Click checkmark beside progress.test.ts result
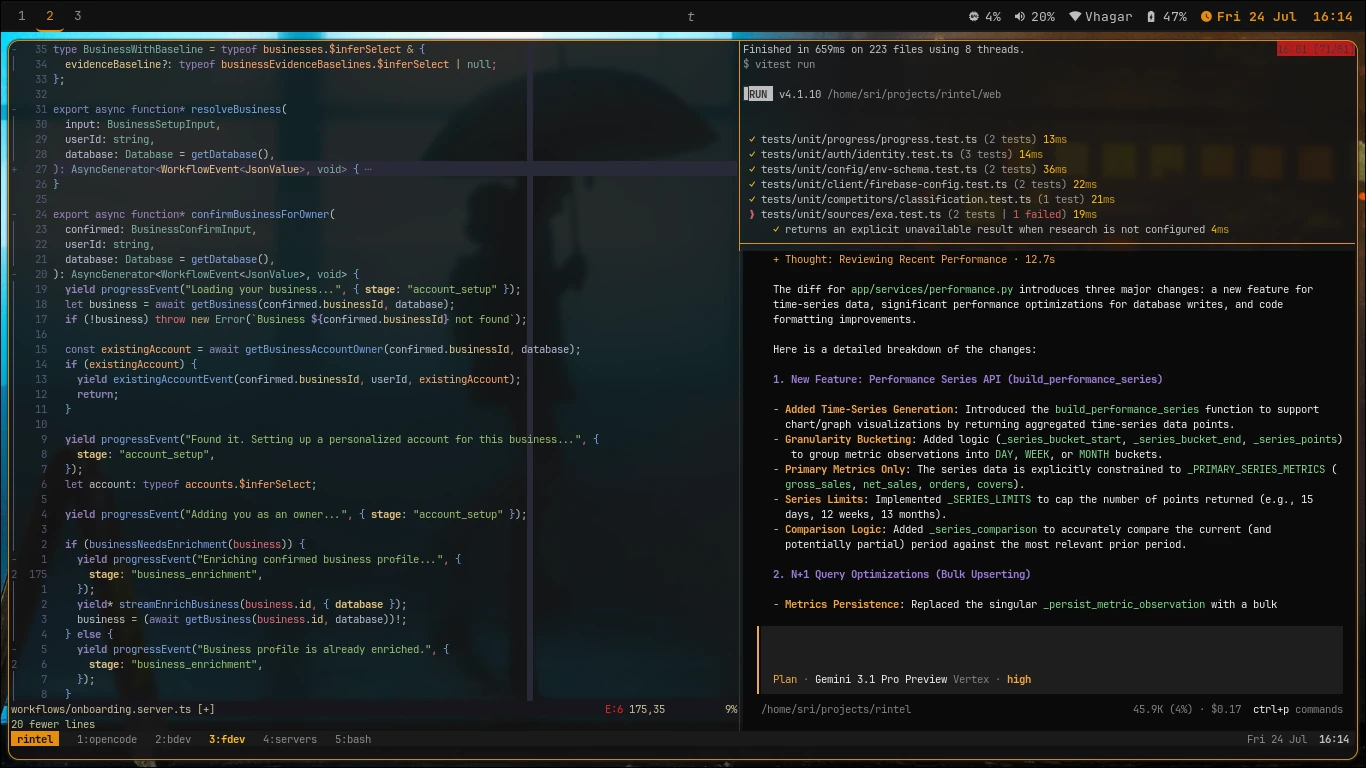The image size is (1366, 768). coord(752,140)
